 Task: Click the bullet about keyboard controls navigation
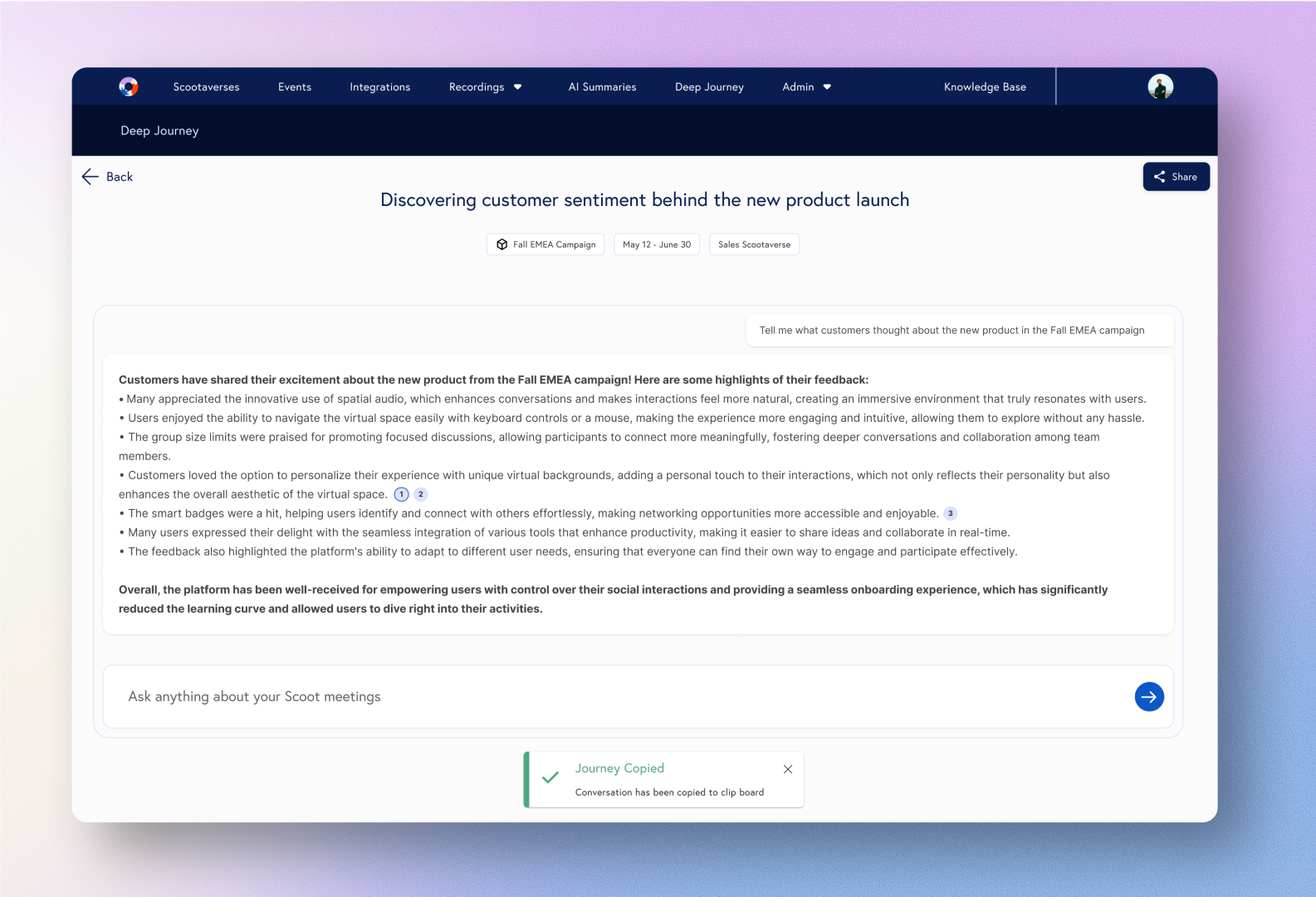coord(632,418)
